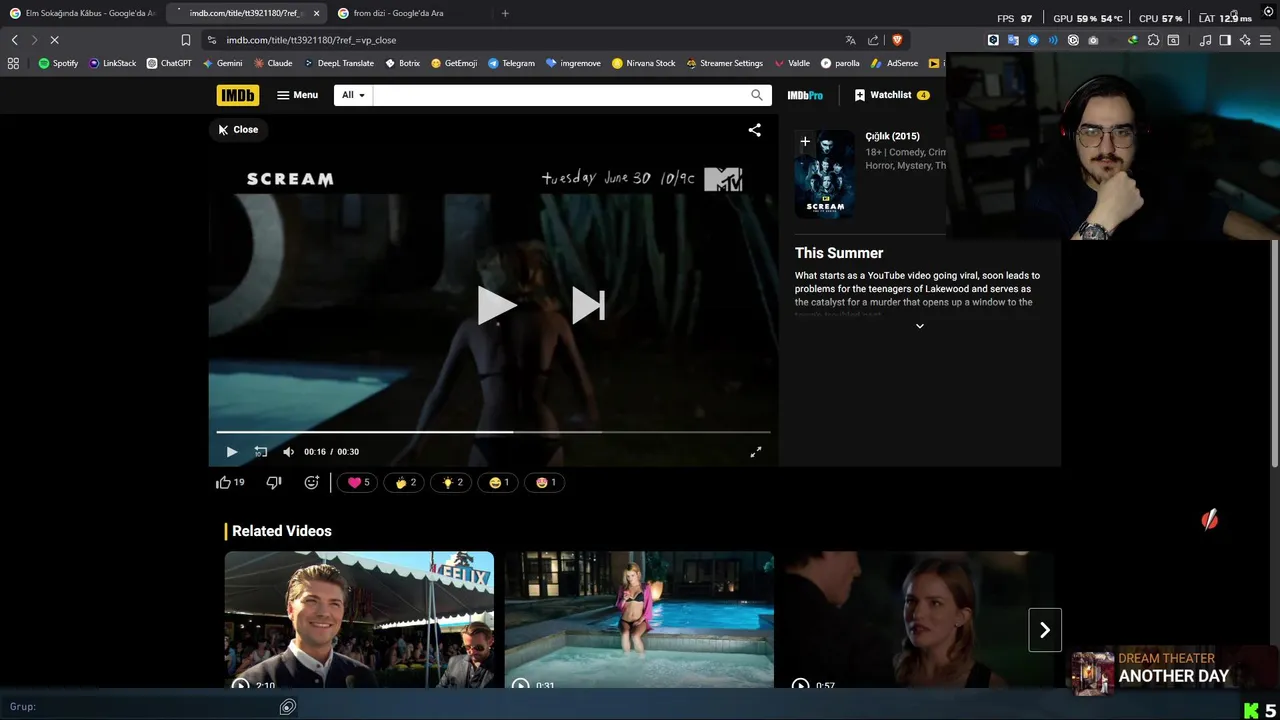Screen dimensions: 1280x720
Task: Click the Brave shields icon
Action: [897, 40]
